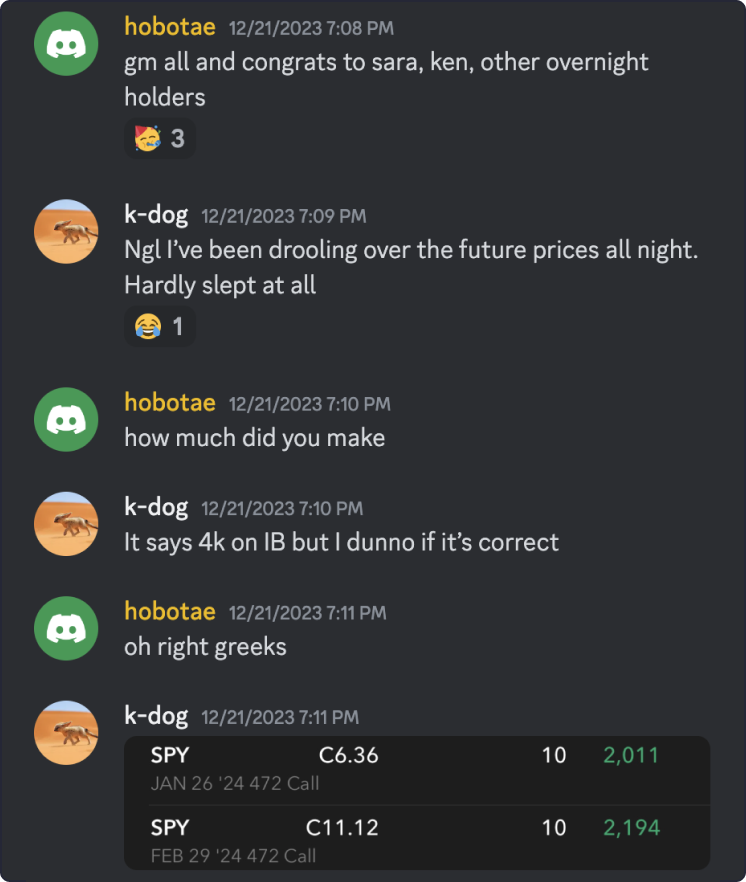Click hobotae's avatar next to 'how much did you make'
This screenshot has height=882, width=746.
[x=66, y=420]
